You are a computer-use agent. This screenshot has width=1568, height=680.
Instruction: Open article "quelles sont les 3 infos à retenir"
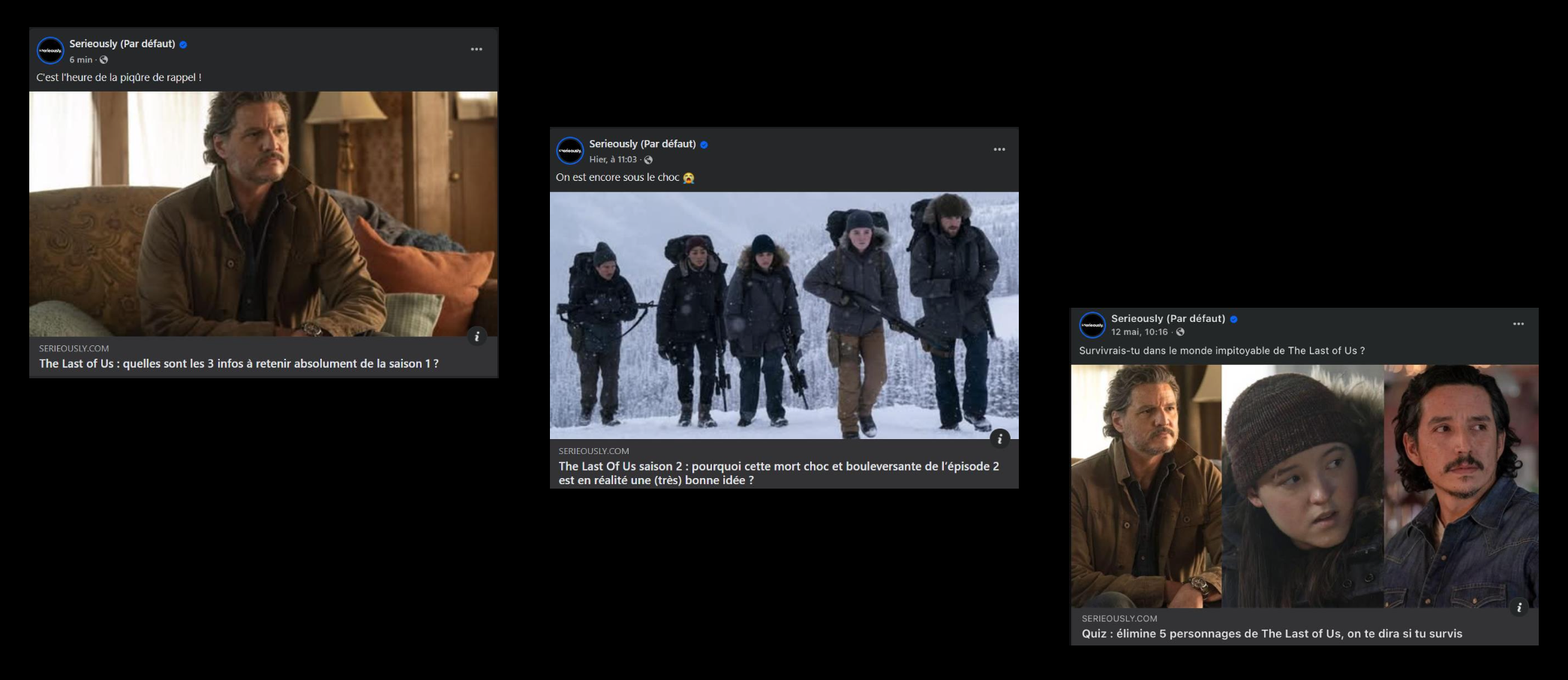(239, 364)
